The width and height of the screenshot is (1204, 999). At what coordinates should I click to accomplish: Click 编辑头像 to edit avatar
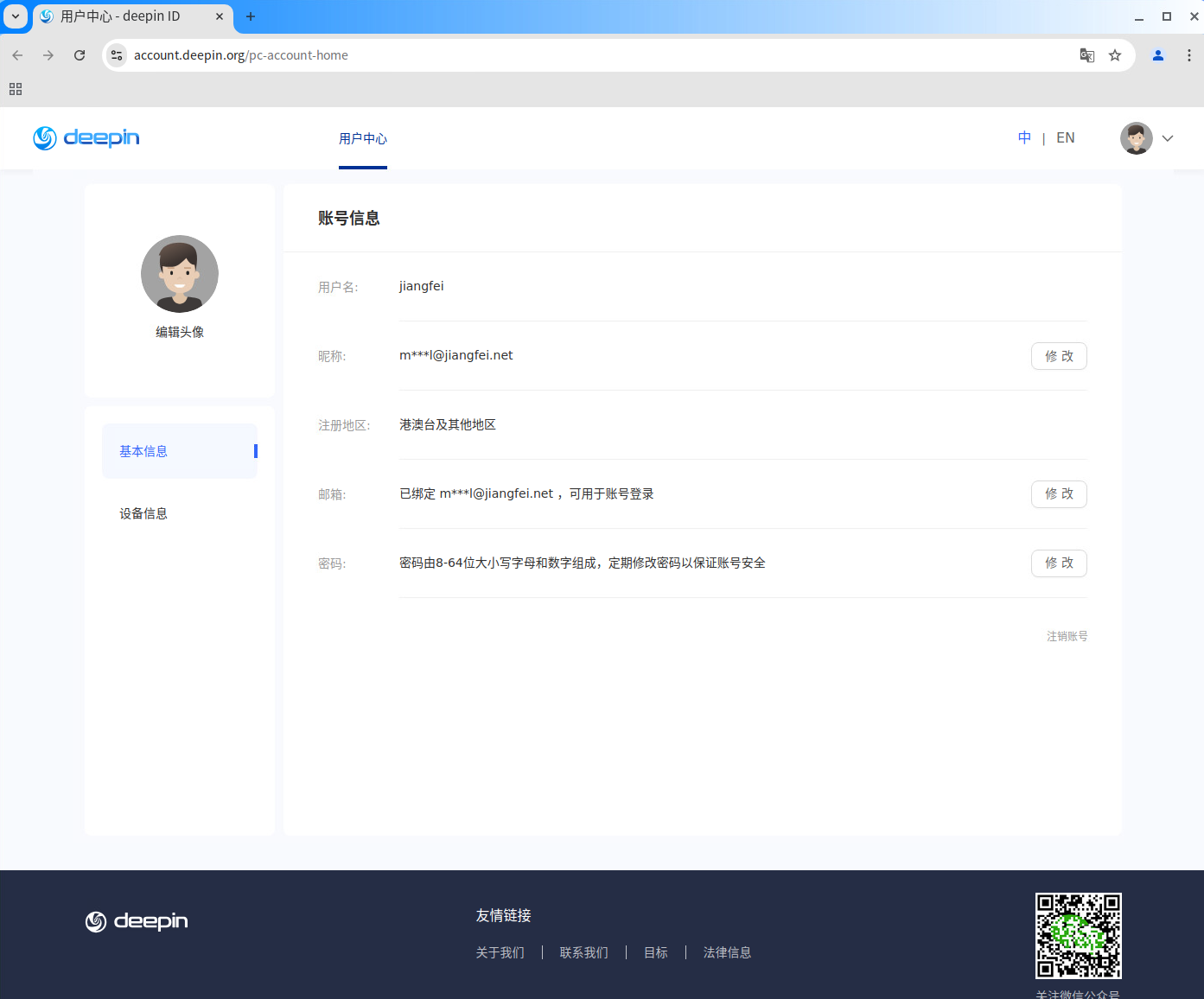click(x=180, y=333)
